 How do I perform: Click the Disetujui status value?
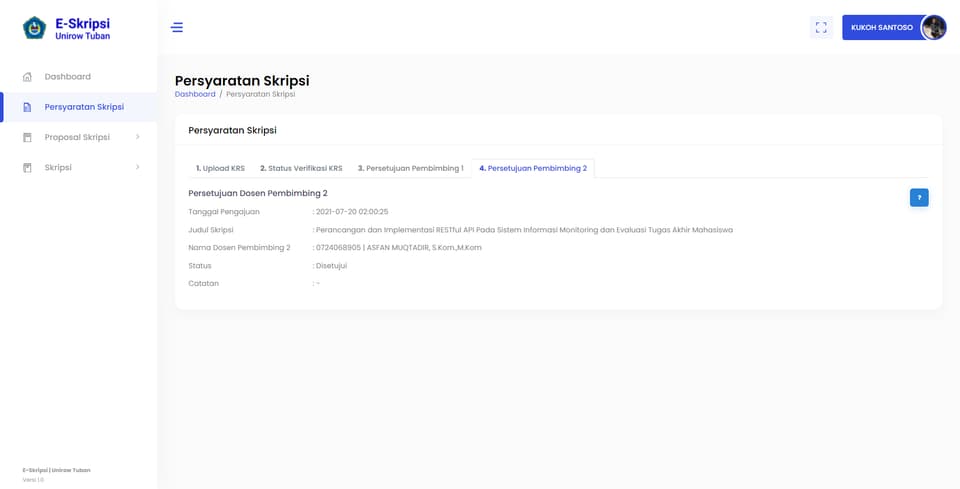331,266
